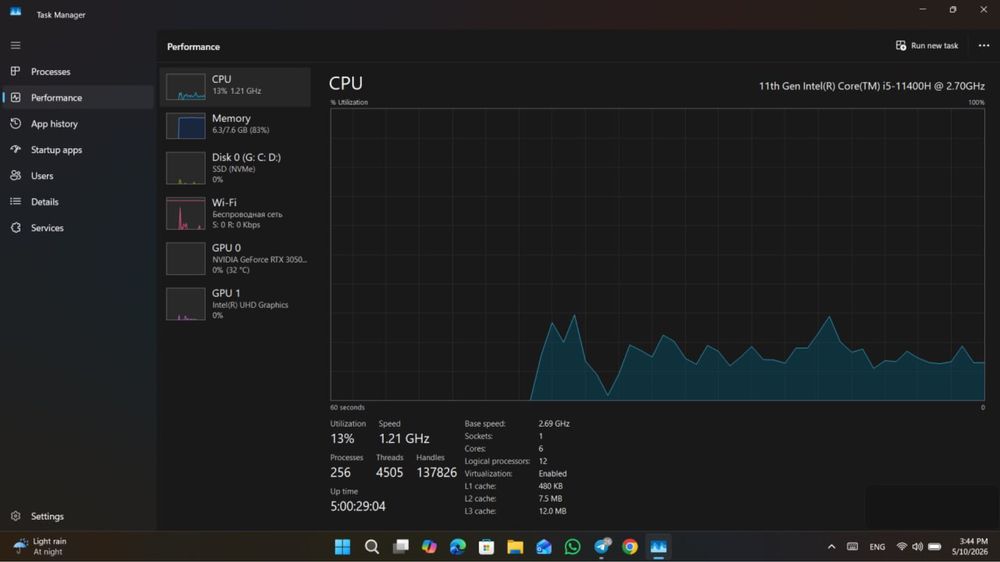1000x562 pixels.
Task: Select the Memory performance item
Action: [x=235, y=126]
